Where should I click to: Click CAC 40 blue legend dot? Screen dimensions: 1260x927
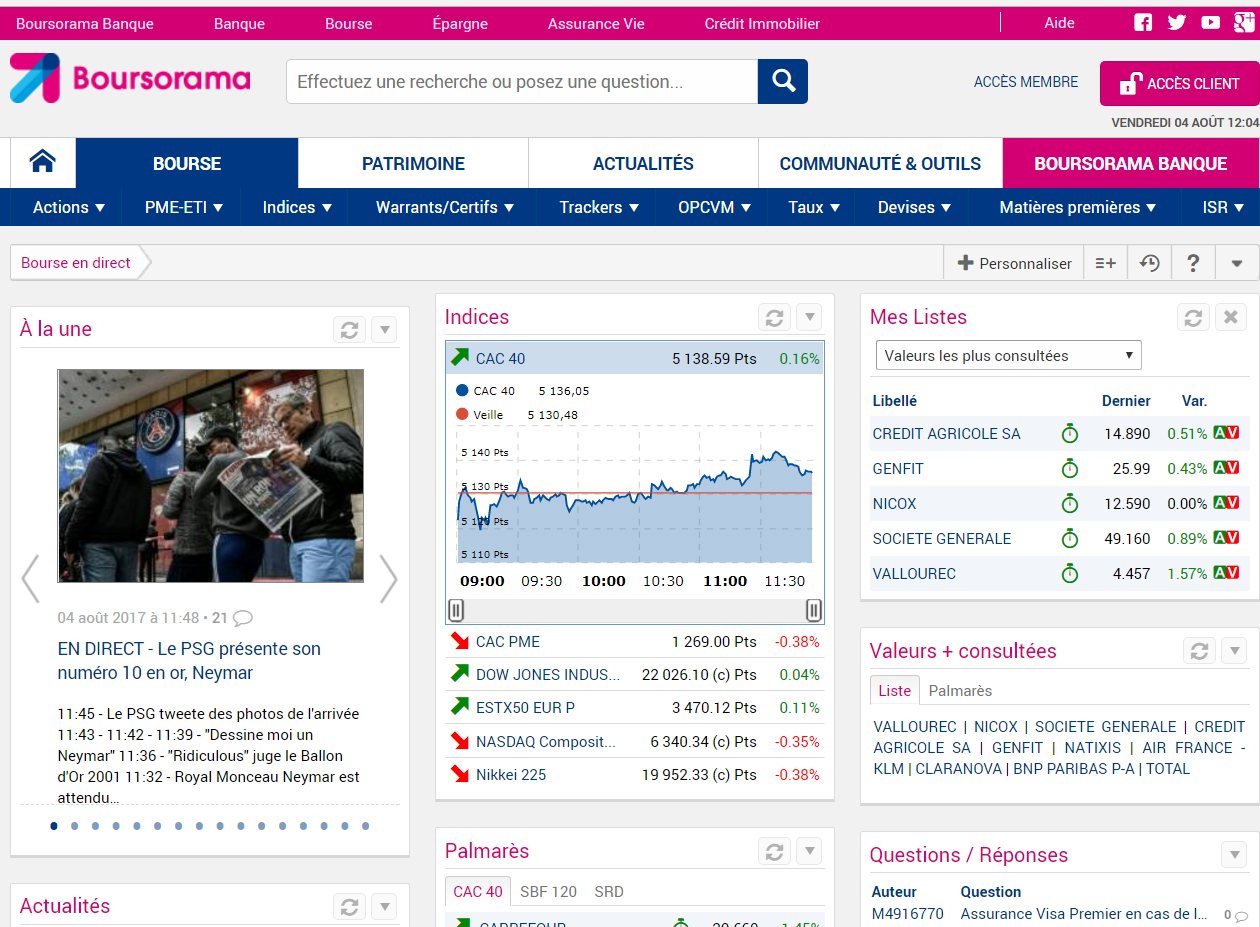pos(461,391)
